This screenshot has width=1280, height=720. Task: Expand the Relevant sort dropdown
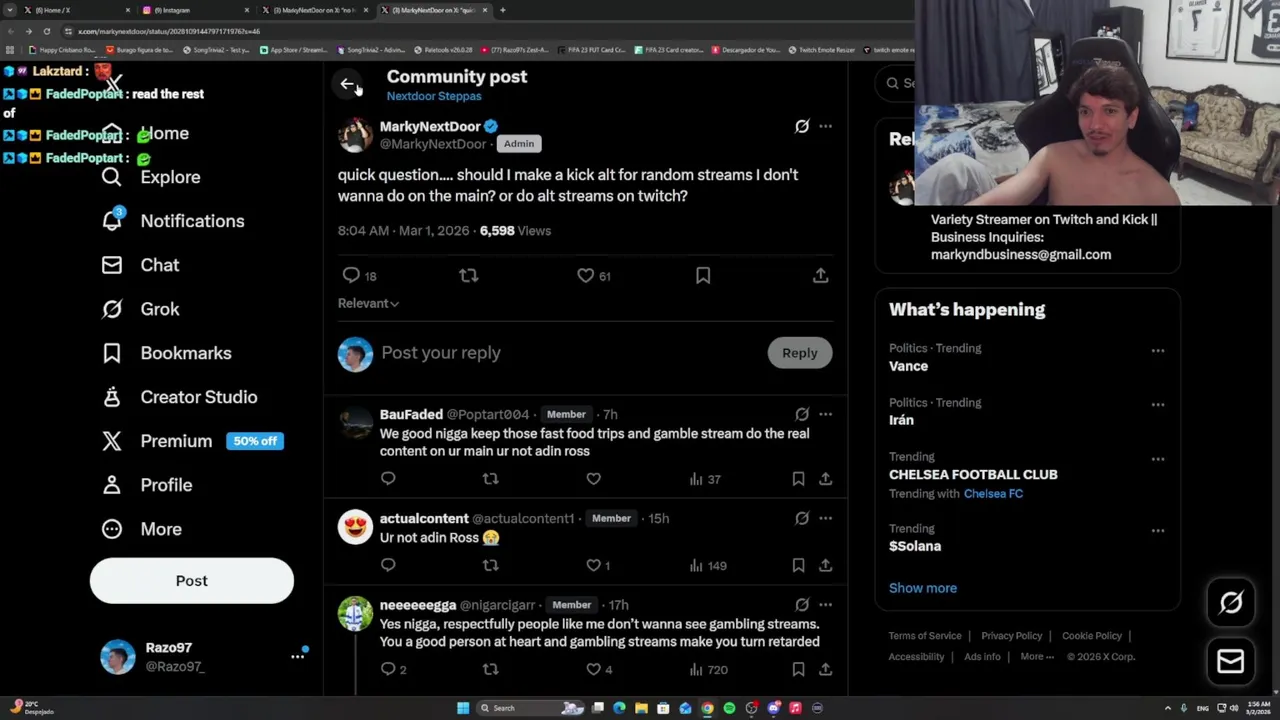[368, 303]
